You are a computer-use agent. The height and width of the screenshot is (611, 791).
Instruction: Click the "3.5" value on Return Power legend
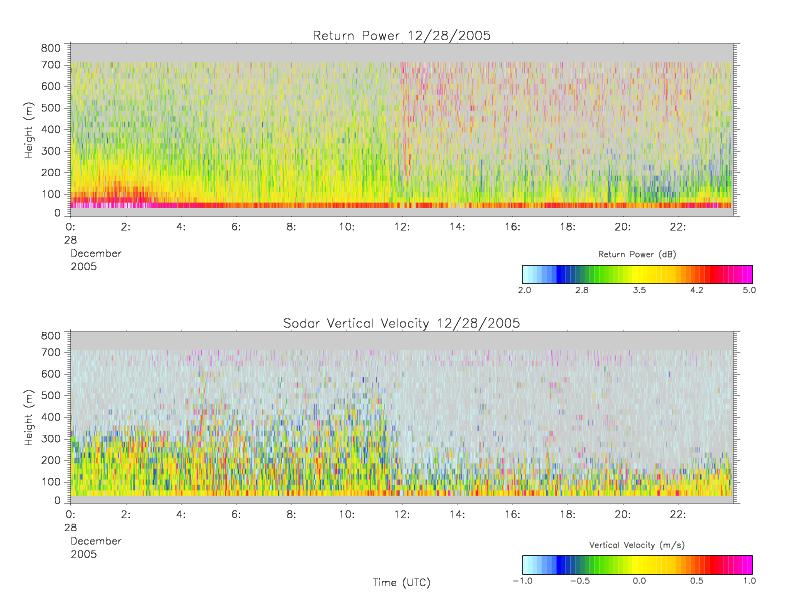pyautogui.click(x=639, y=290)
